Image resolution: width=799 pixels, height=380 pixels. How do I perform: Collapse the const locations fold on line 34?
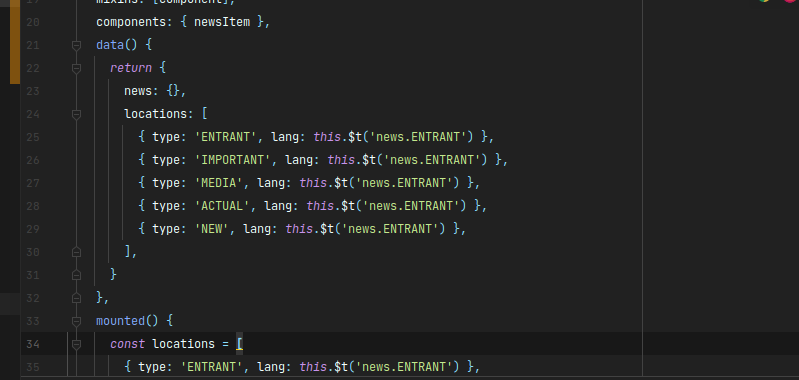(76, 344)
